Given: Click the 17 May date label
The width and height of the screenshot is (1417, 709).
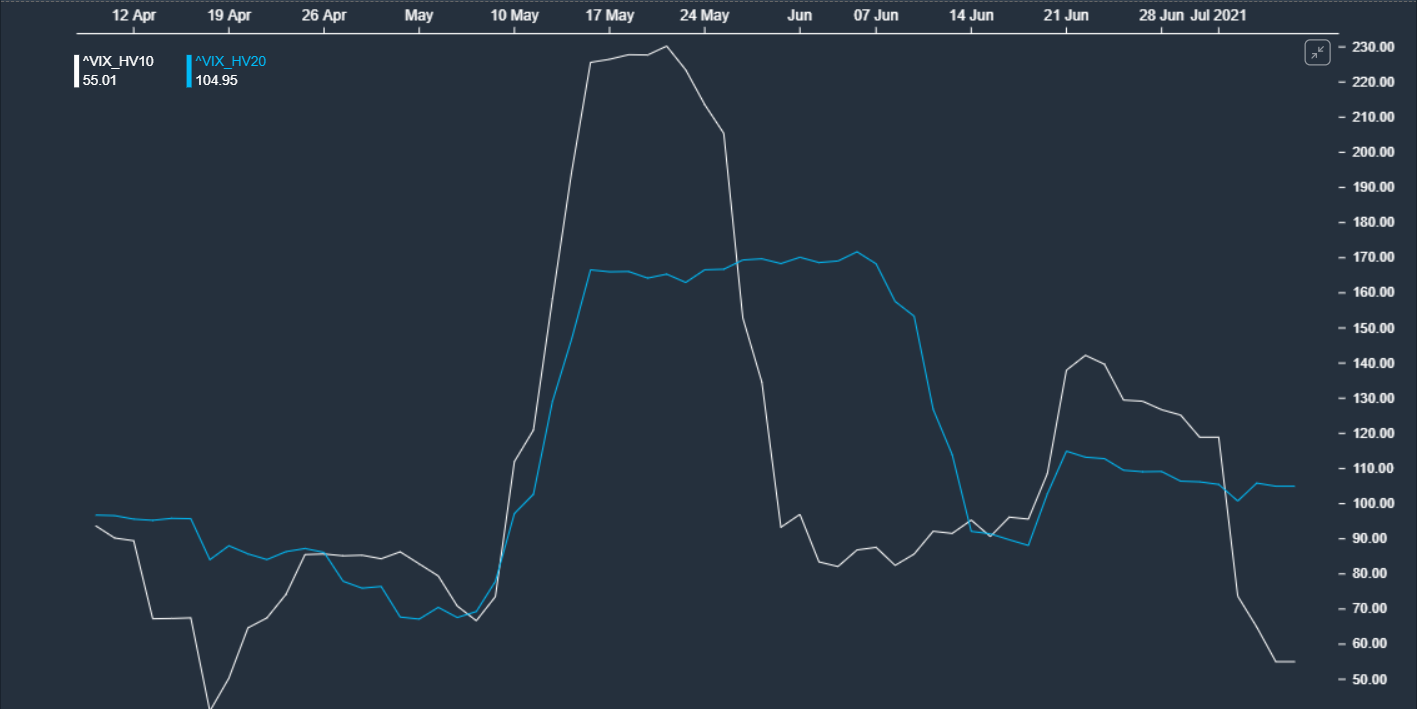Looking at the screenshot, I should point(609,16).
